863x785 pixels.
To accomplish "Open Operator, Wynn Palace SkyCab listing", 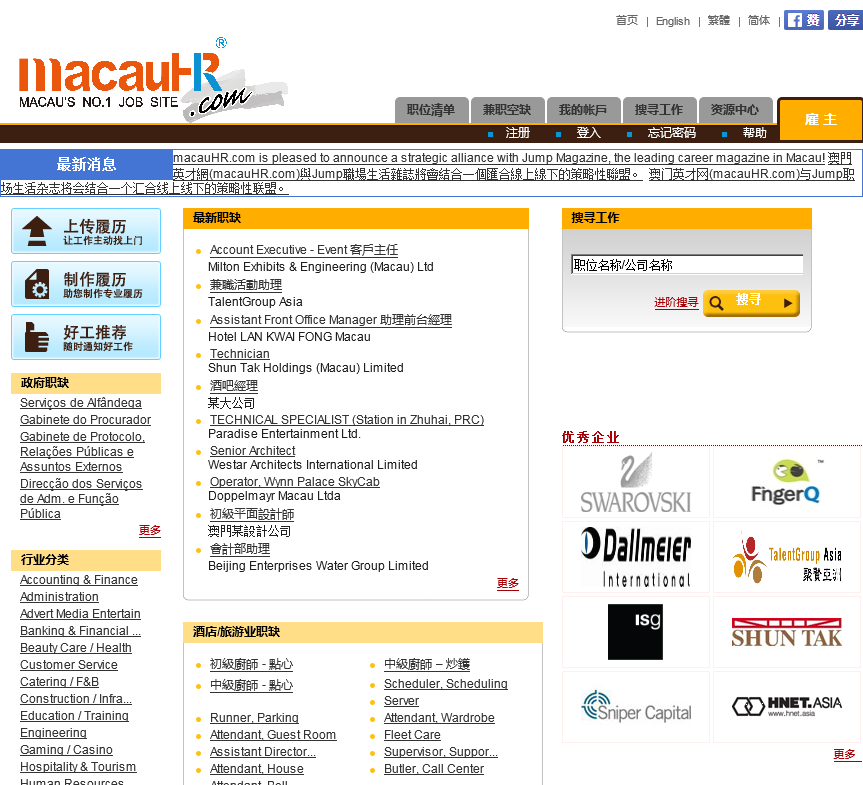I will (x=294, y=482).
